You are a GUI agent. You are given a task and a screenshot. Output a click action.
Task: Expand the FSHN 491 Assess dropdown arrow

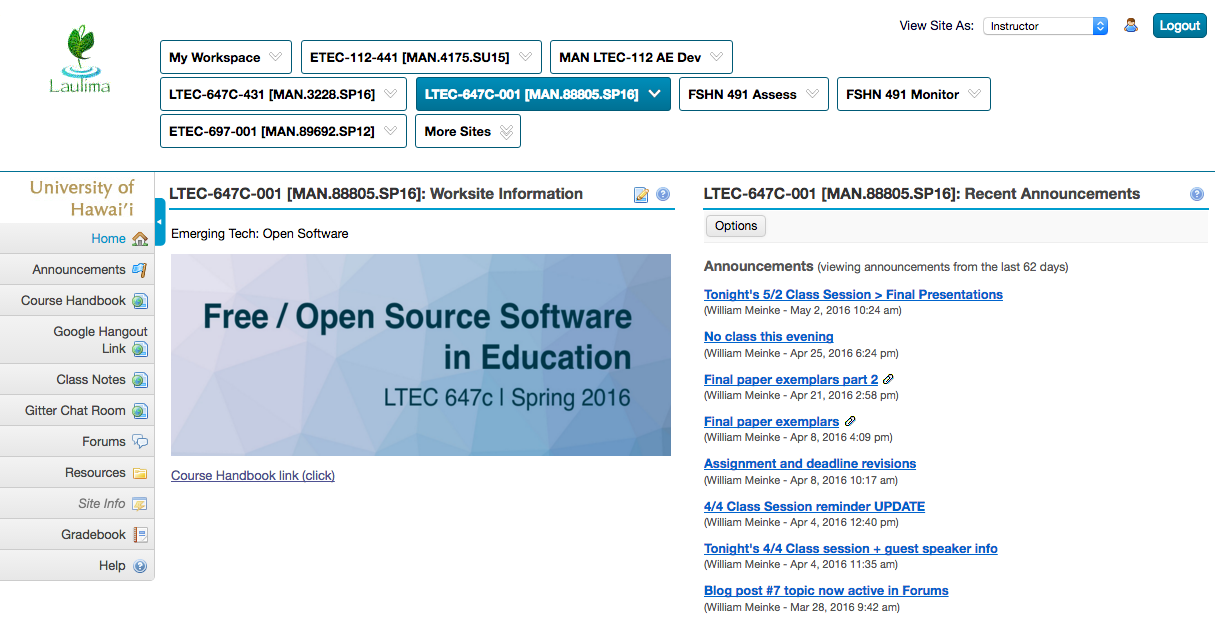(x=812, y=94)
